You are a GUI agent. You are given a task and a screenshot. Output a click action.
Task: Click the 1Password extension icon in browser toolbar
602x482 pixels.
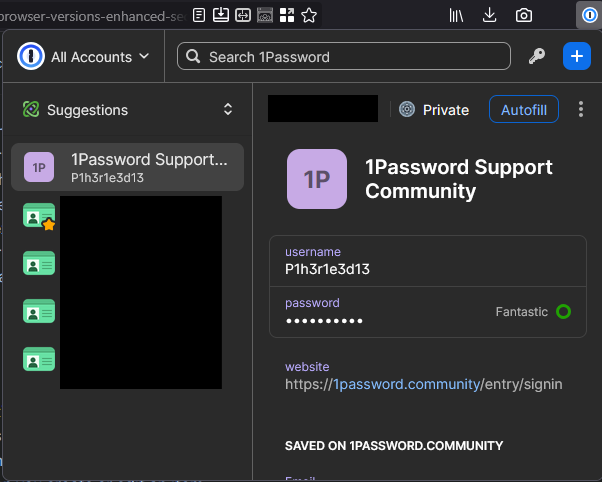pos(588,15)
